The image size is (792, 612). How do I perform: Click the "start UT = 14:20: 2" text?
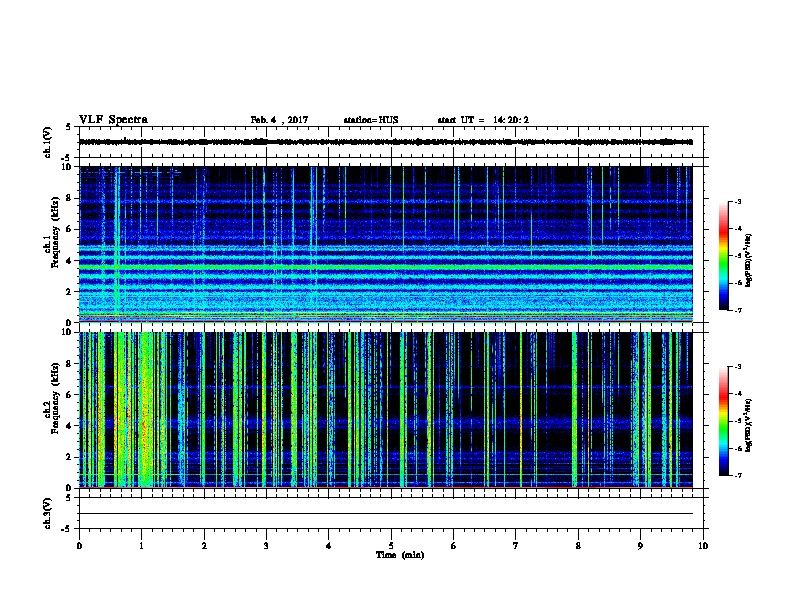(x=483, y=120)
